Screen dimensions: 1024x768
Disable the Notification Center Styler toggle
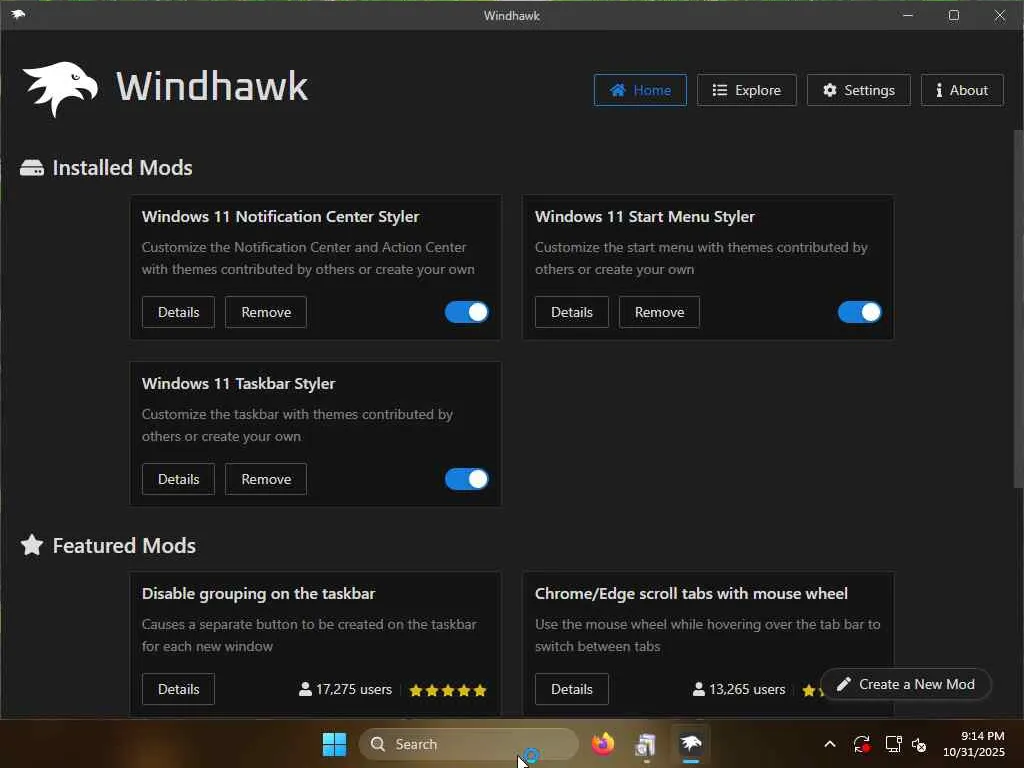click(467, 312)
